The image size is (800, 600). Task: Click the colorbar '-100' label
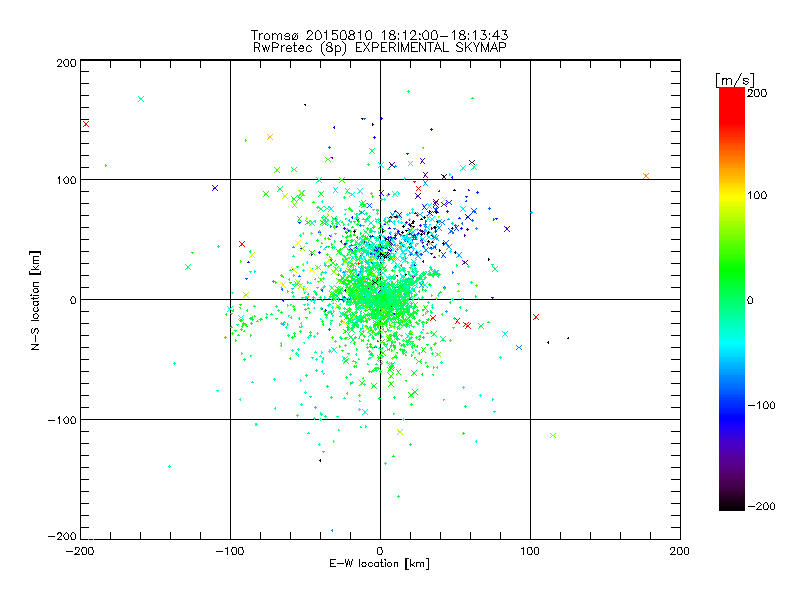coord(761,405)
